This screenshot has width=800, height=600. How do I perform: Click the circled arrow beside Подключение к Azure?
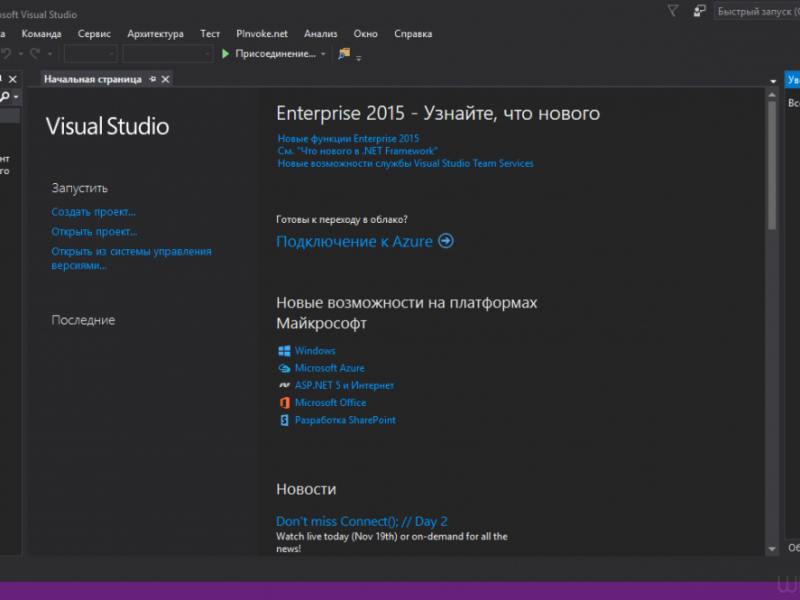(x=446, y=241)
